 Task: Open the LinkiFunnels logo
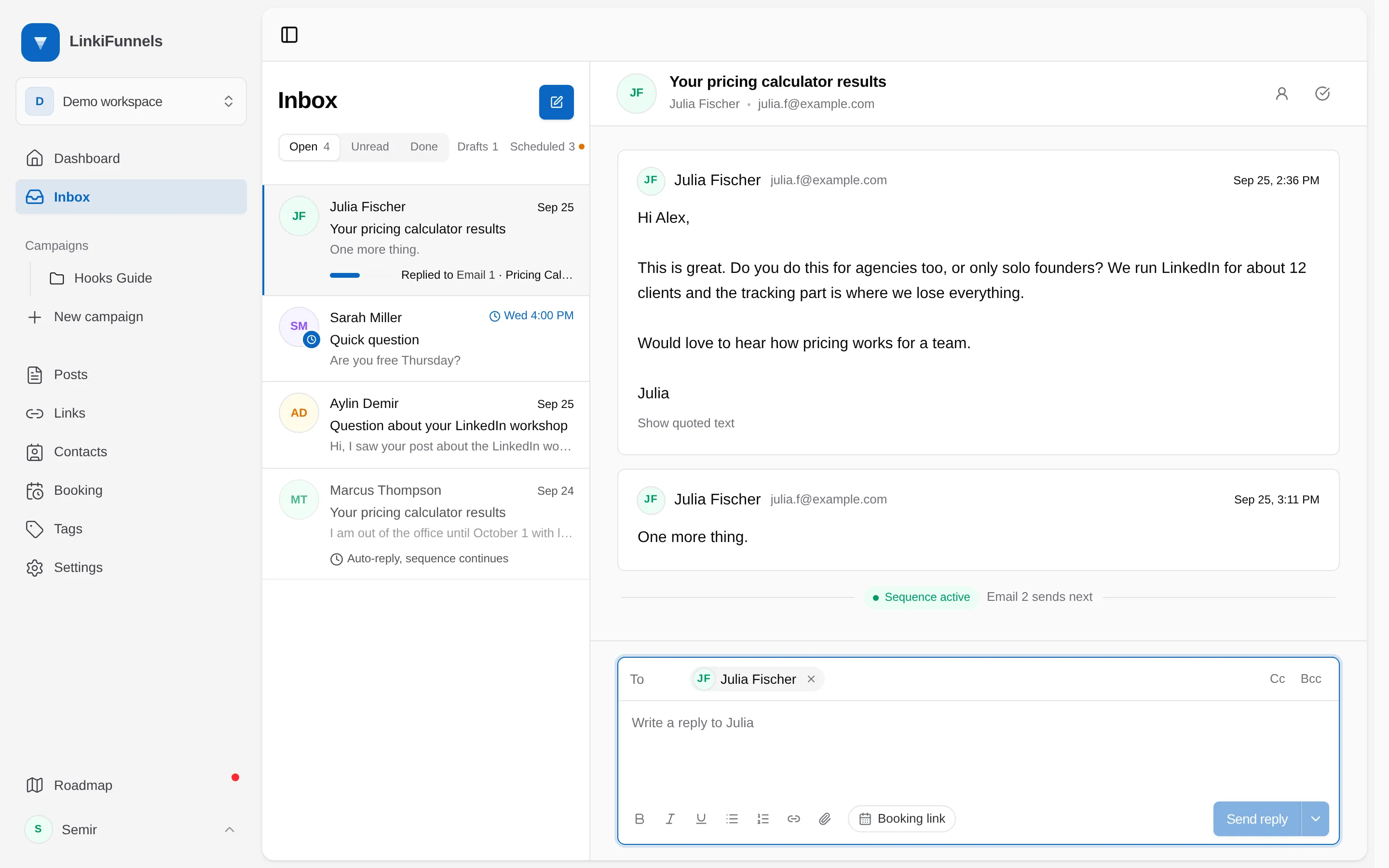40,42
